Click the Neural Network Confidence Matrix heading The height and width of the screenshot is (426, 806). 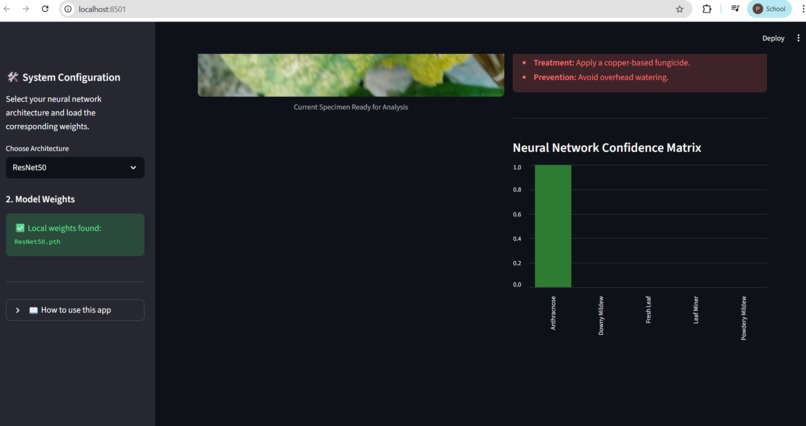click(x=607, y=147)
